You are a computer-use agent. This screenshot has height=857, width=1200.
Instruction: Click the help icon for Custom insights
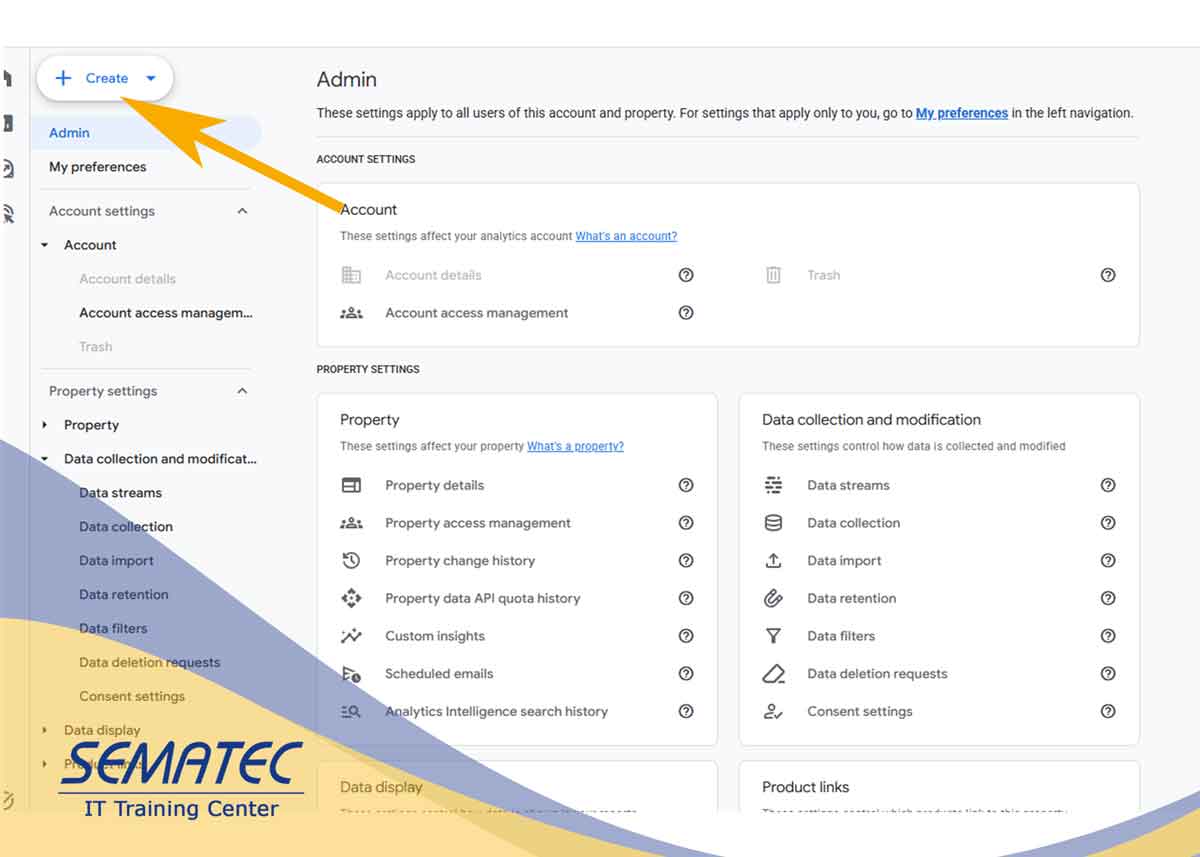(x=686, y=636)
